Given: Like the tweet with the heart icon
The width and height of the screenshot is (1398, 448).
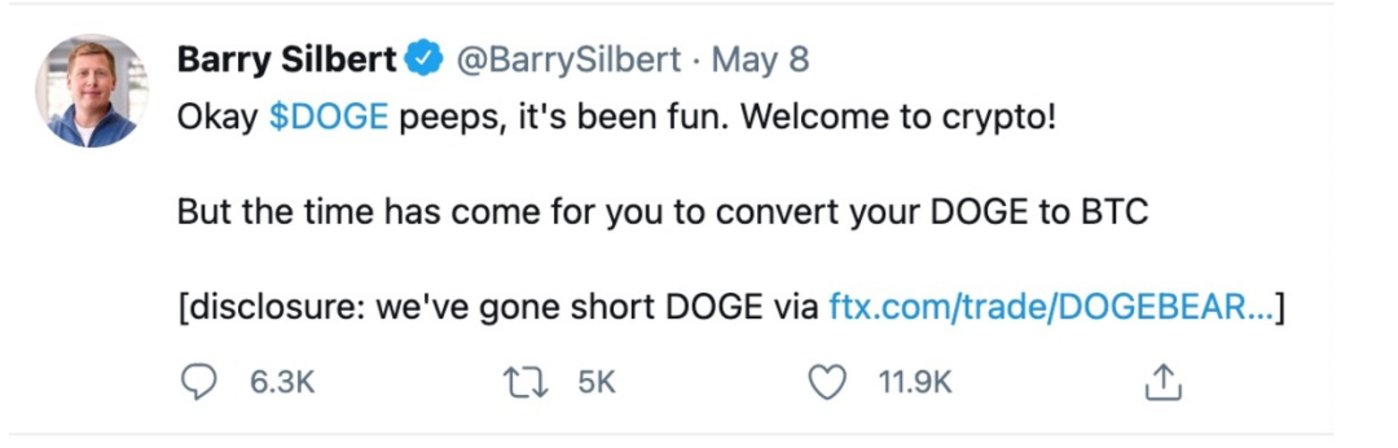Looking at the screenshot, I should click(826, 381).
